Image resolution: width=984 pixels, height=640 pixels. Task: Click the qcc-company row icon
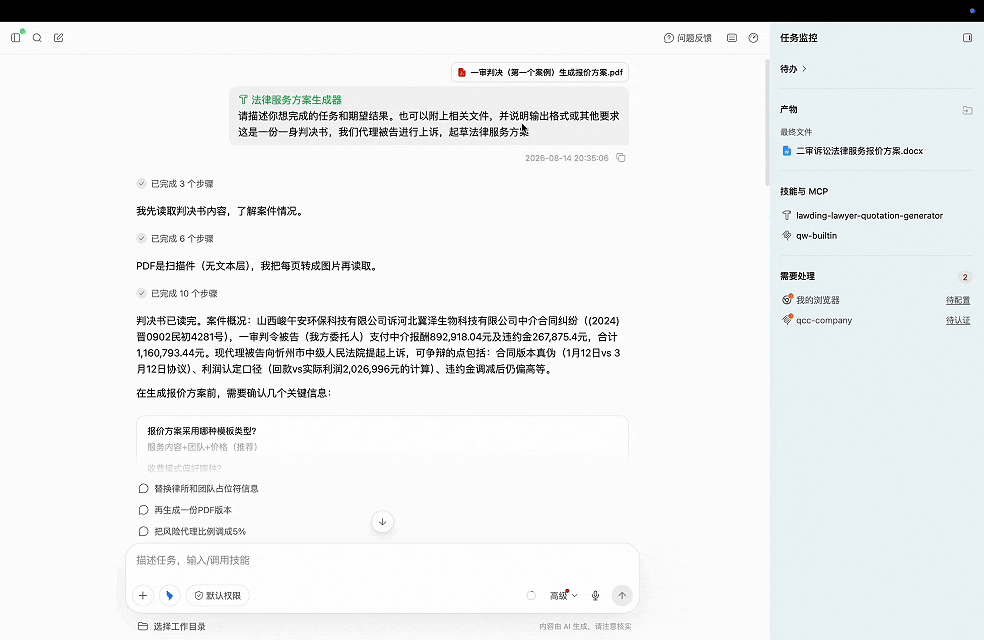tap(787, 319)
